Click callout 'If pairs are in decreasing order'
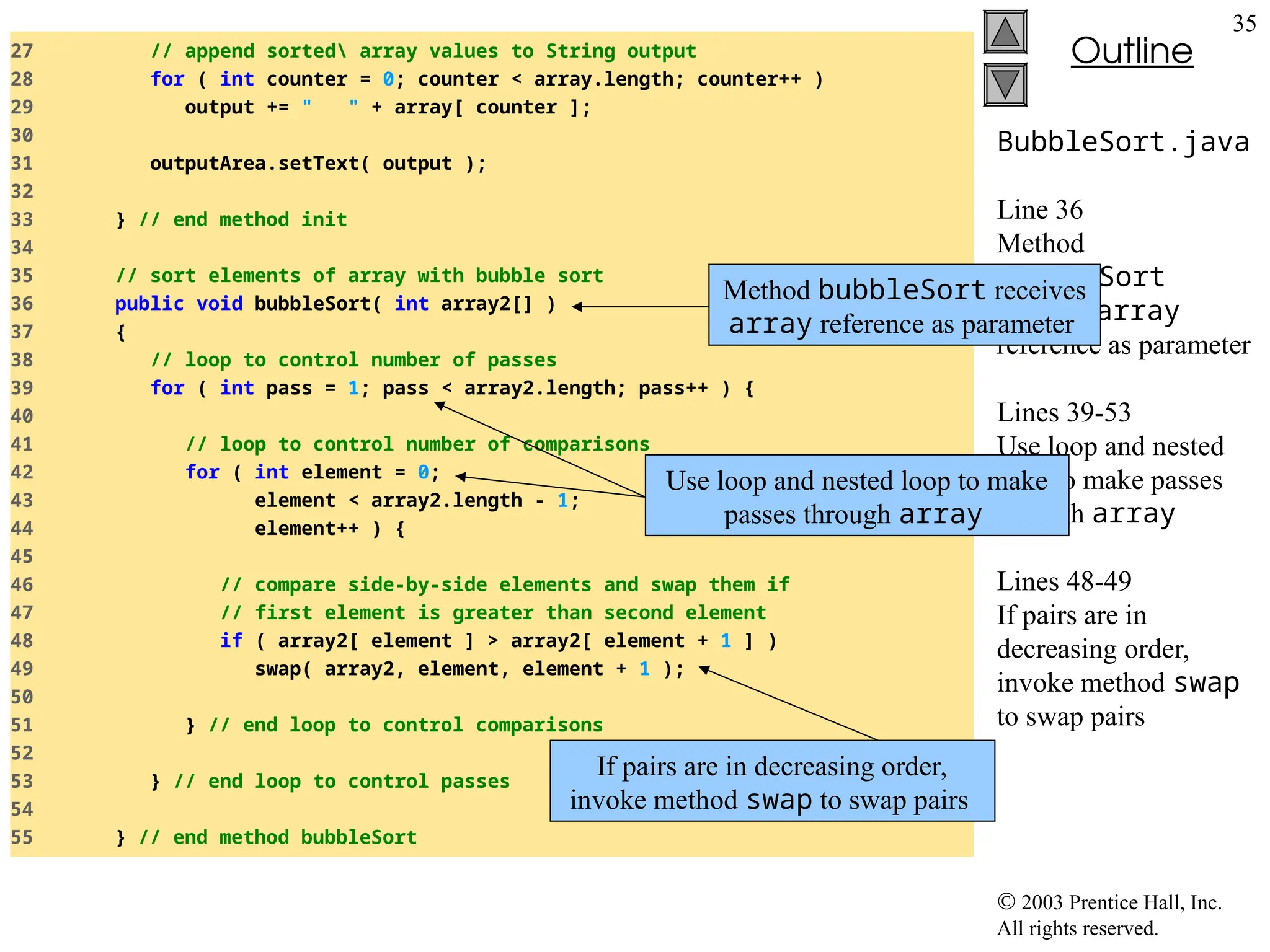Image resolution: width=1270 pixels, height=952 pixels. (x=772, y=781)
